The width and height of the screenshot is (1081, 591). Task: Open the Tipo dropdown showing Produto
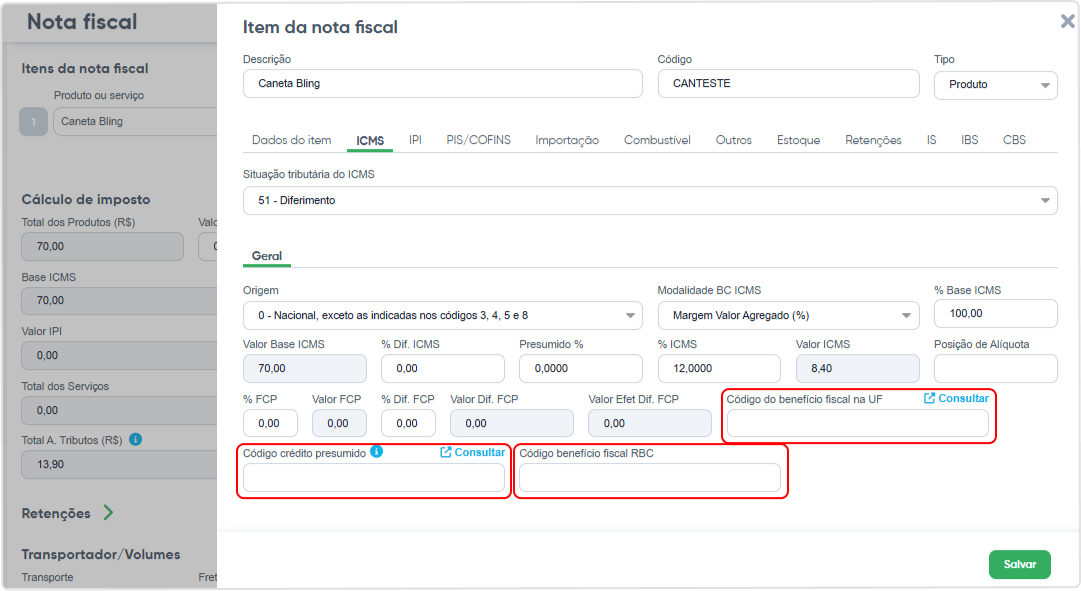[x=996, y=85]
